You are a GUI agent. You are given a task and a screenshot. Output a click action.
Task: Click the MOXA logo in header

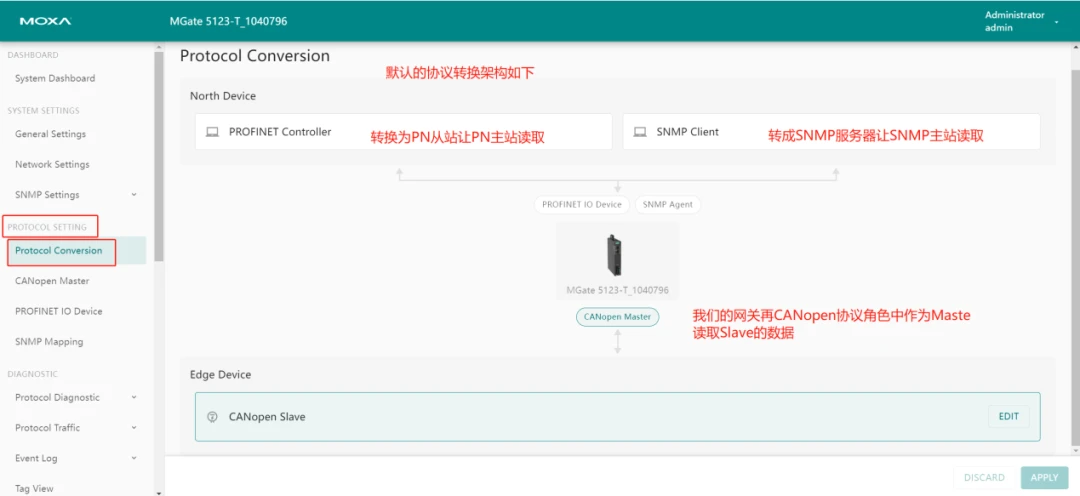pyautogui.click(x=45, y=21)
